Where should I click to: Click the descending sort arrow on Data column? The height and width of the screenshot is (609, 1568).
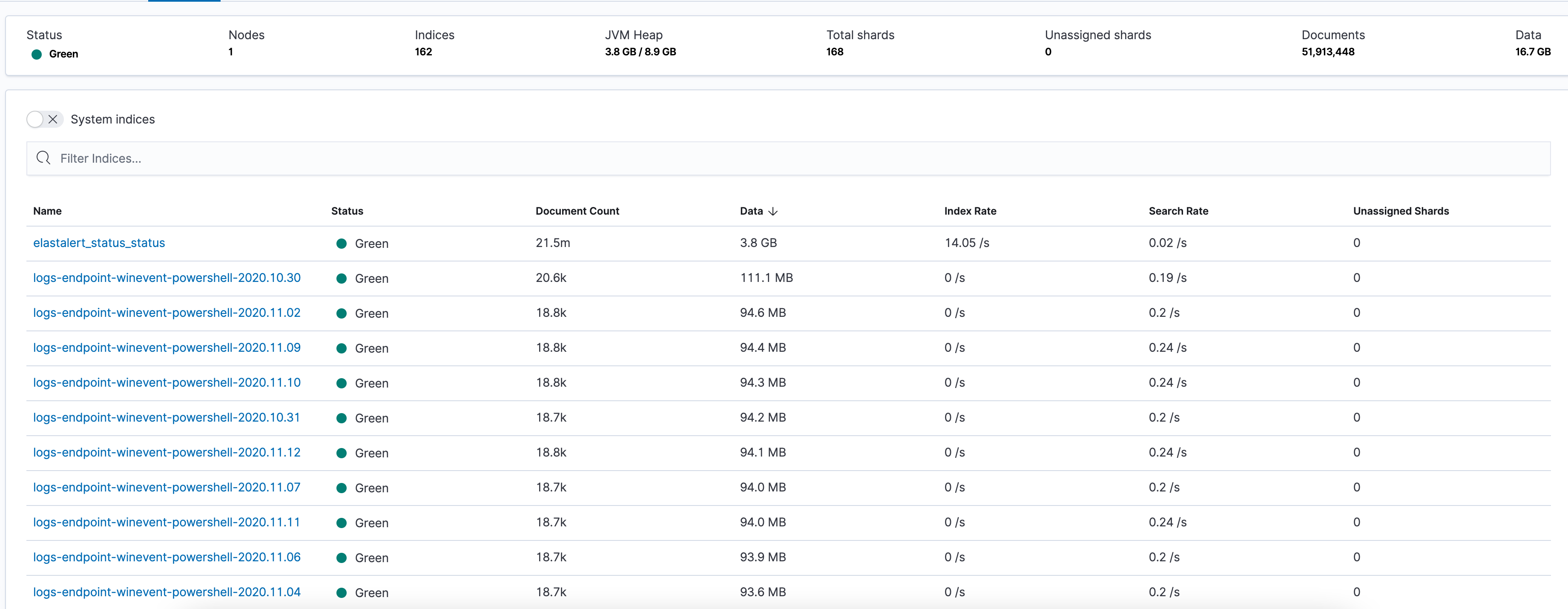coord(774,211)
